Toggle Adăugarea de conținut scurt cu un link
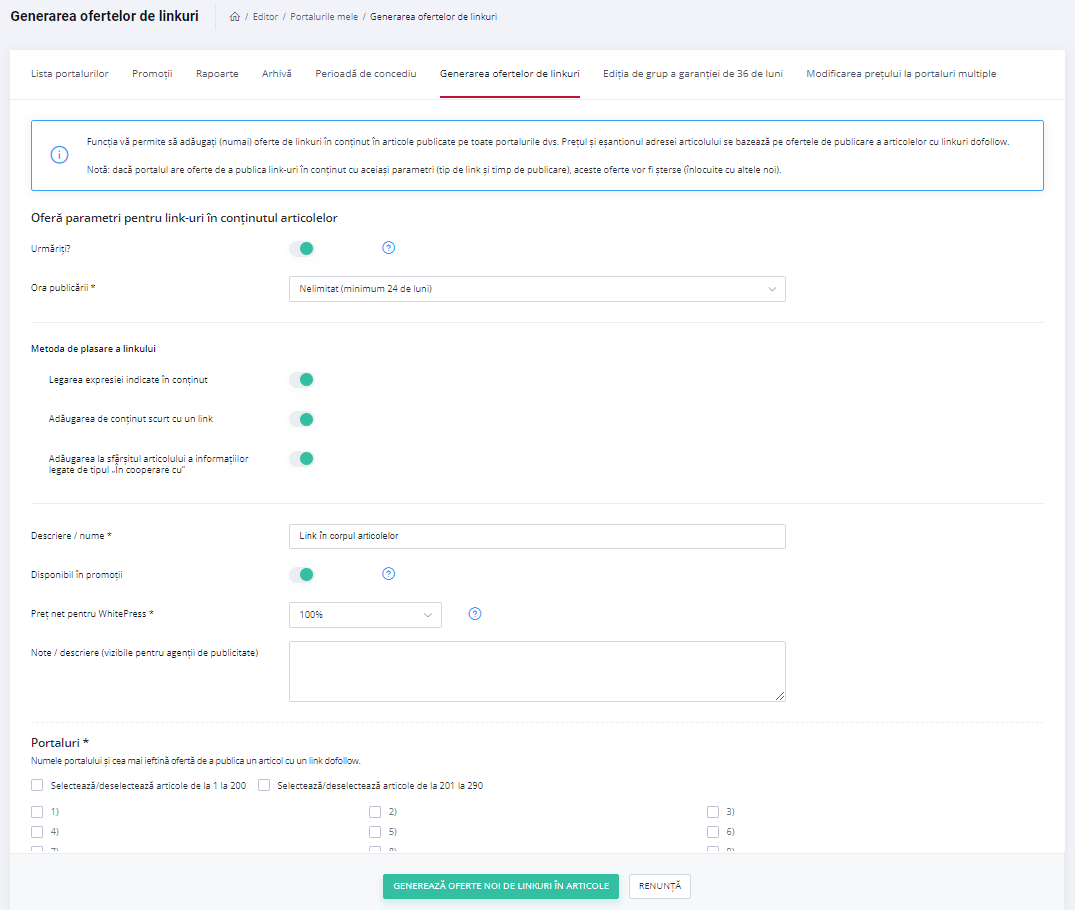 coord(302,419)
